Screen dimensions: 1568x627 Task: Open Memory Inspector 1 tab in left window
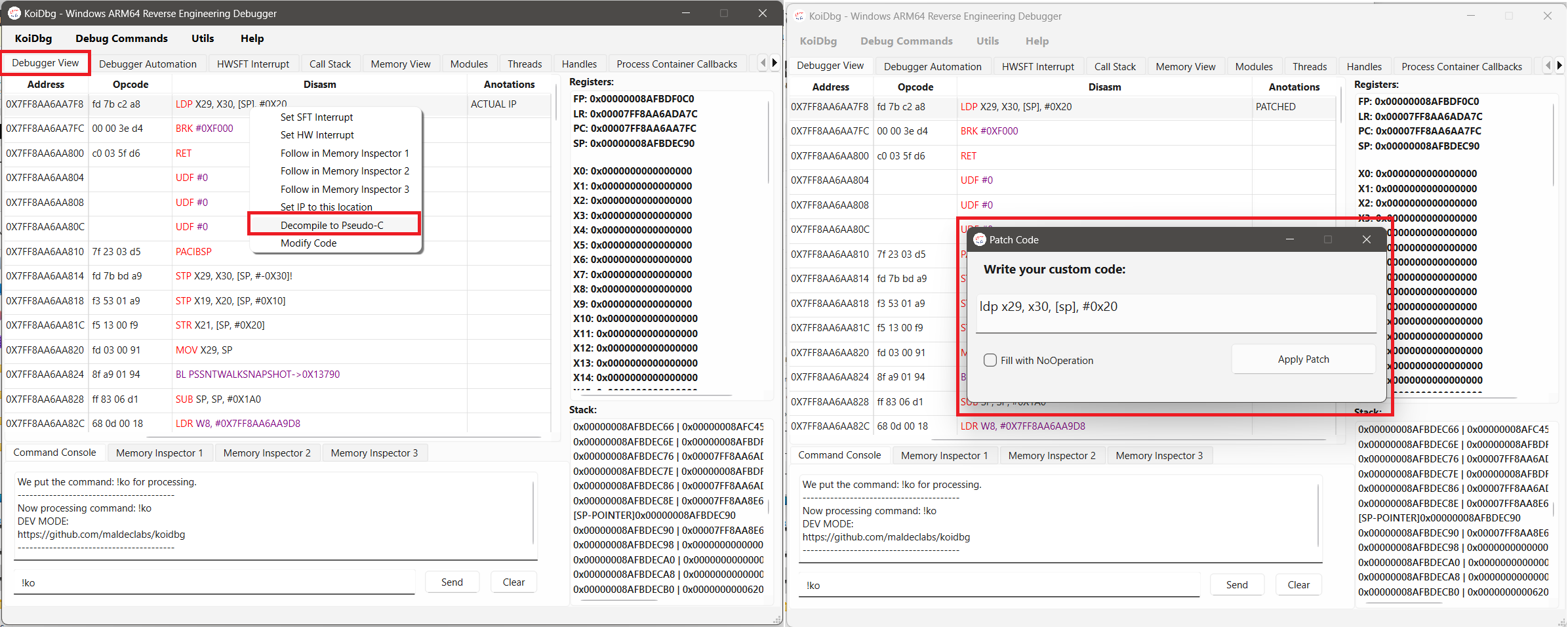click(x=159, y=453)
